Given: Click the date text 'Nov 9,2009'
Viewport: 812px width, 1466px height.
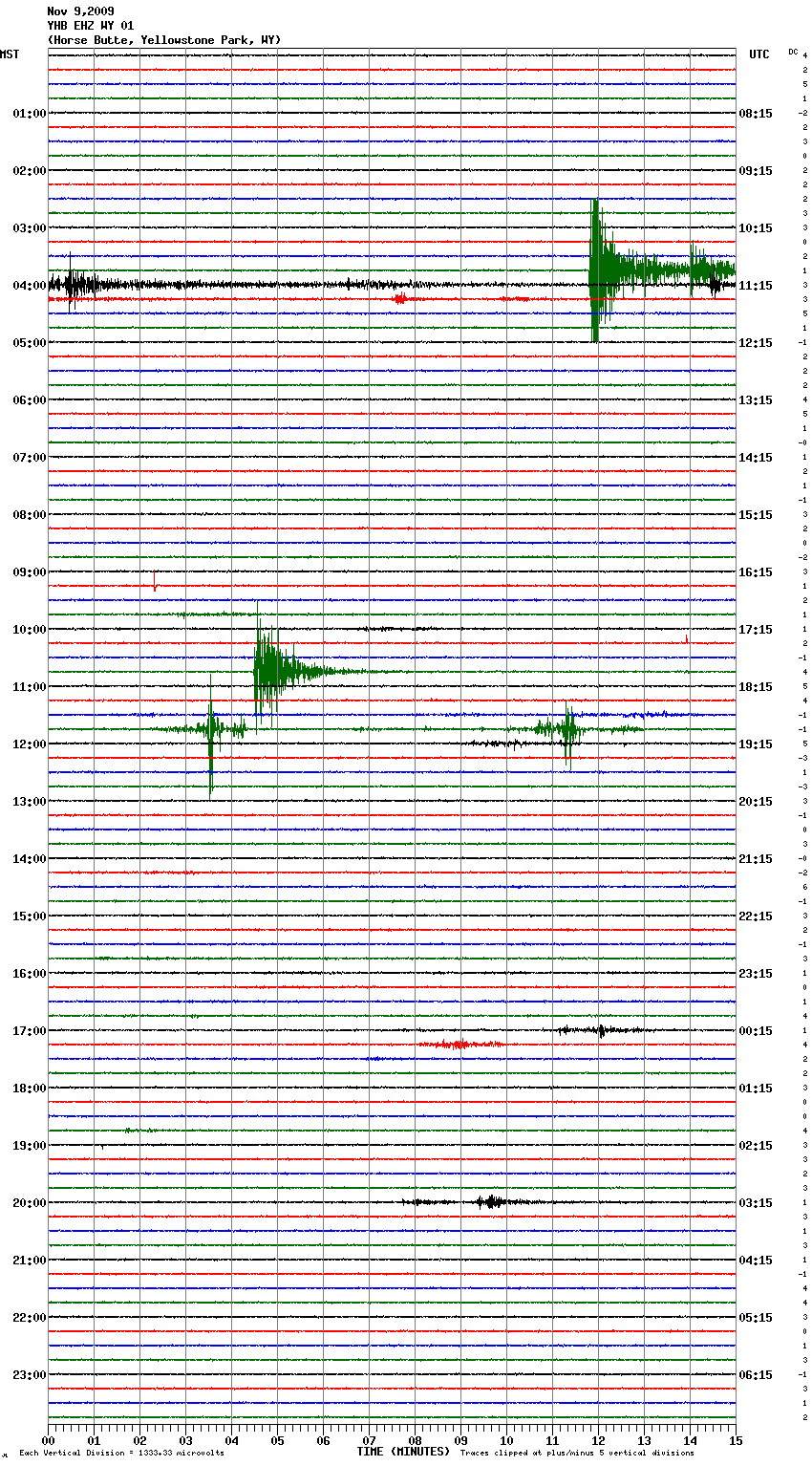Looking at the screenshot, I should 80,11.
